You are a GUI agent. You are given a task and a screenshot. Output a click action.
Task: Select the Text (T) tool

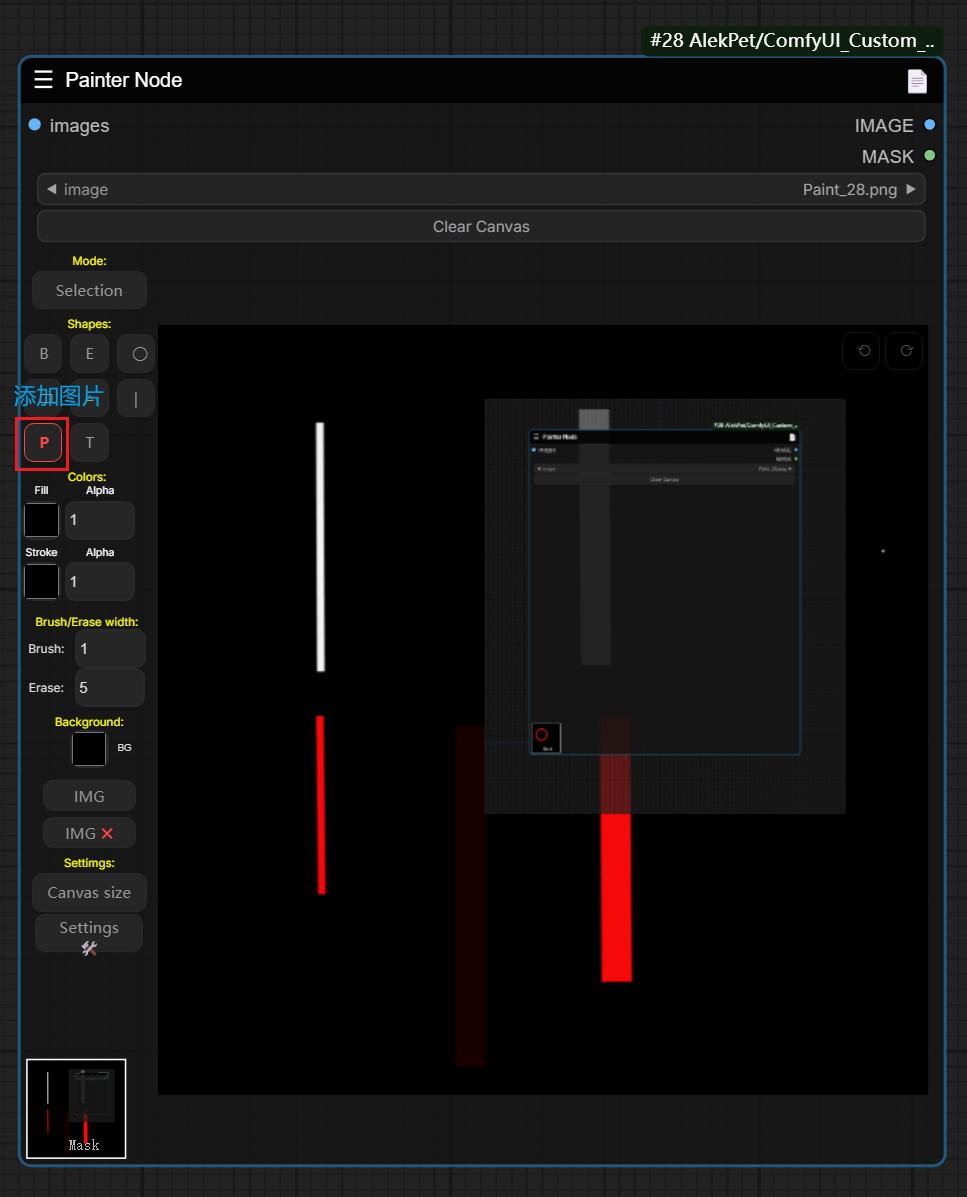tap(89, 442)
